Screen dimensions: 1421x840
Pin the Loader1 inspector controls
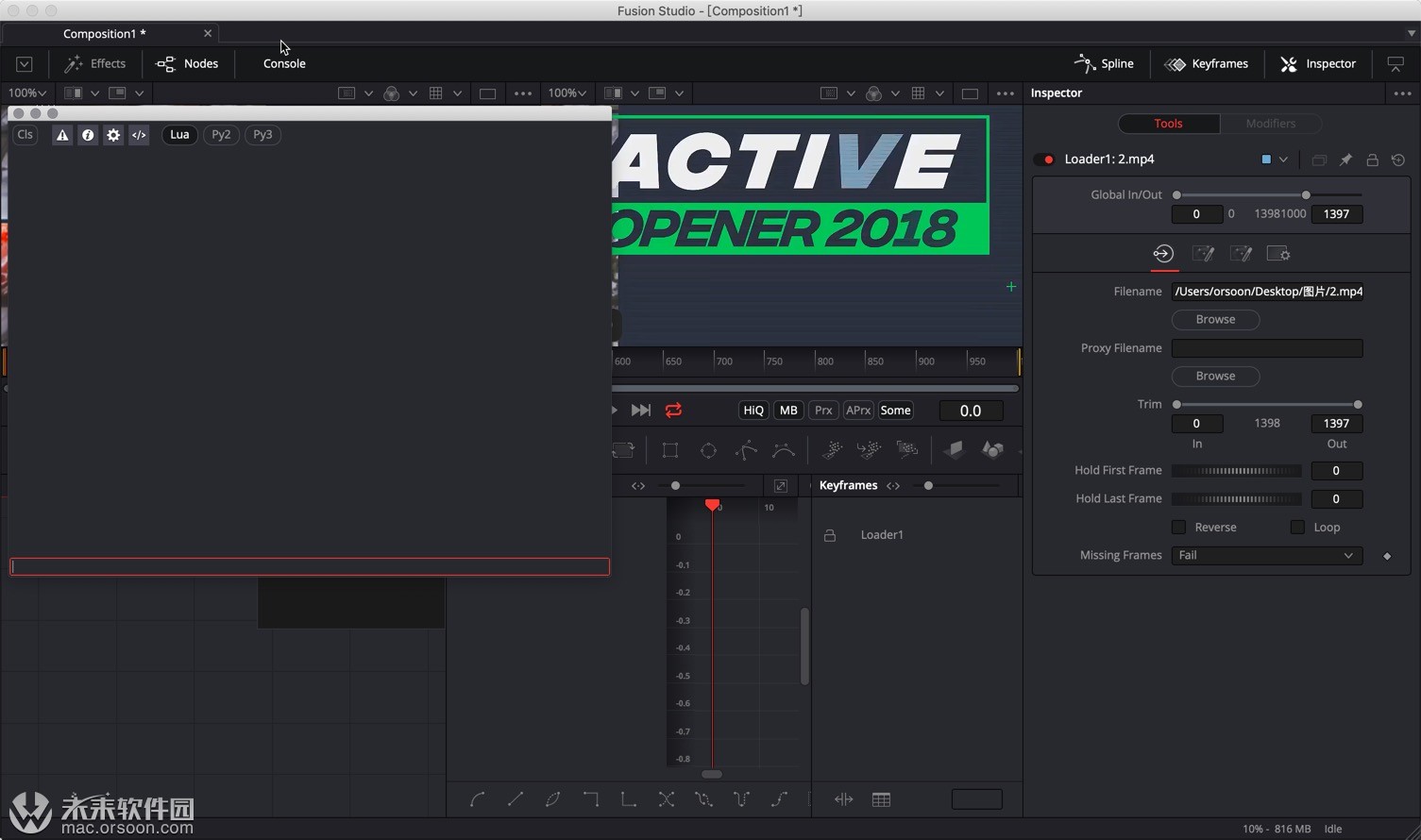[x=1345, y=160]
